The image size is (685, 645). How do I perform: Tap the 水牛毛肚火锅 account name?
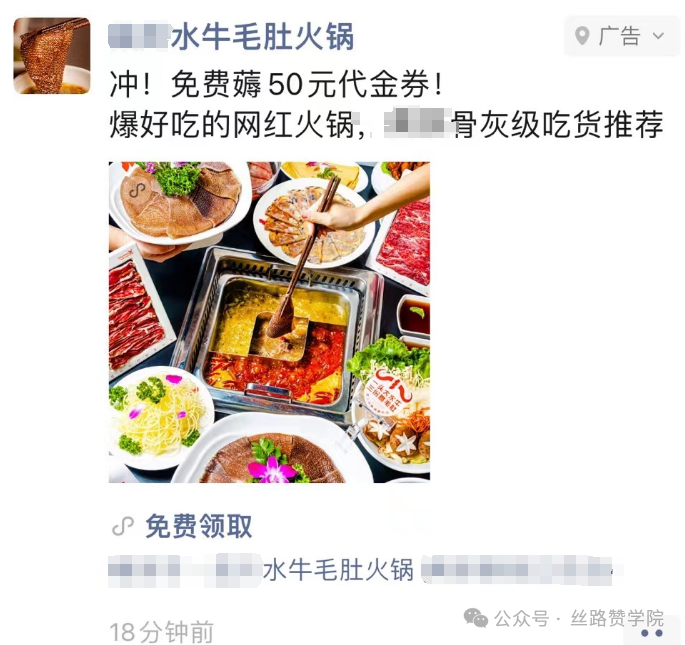[231, 37]
